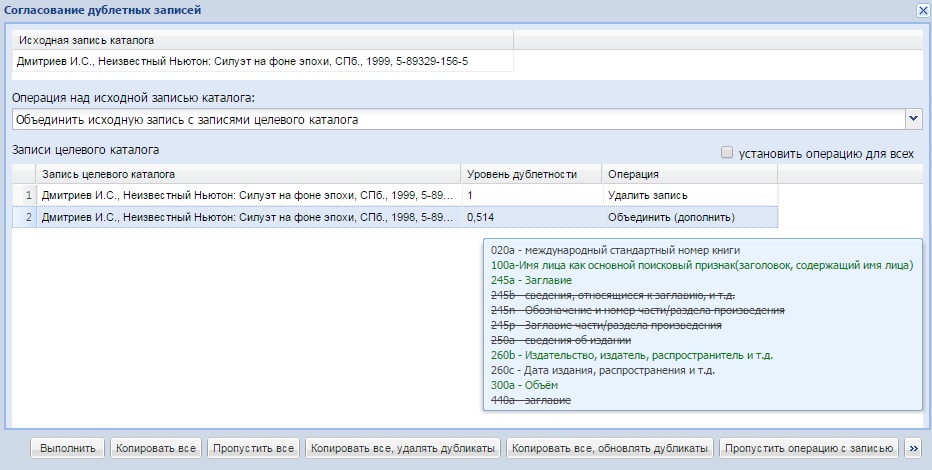
Task: Click '245a - Заглавие' field entry
Action: coord(531,280)
